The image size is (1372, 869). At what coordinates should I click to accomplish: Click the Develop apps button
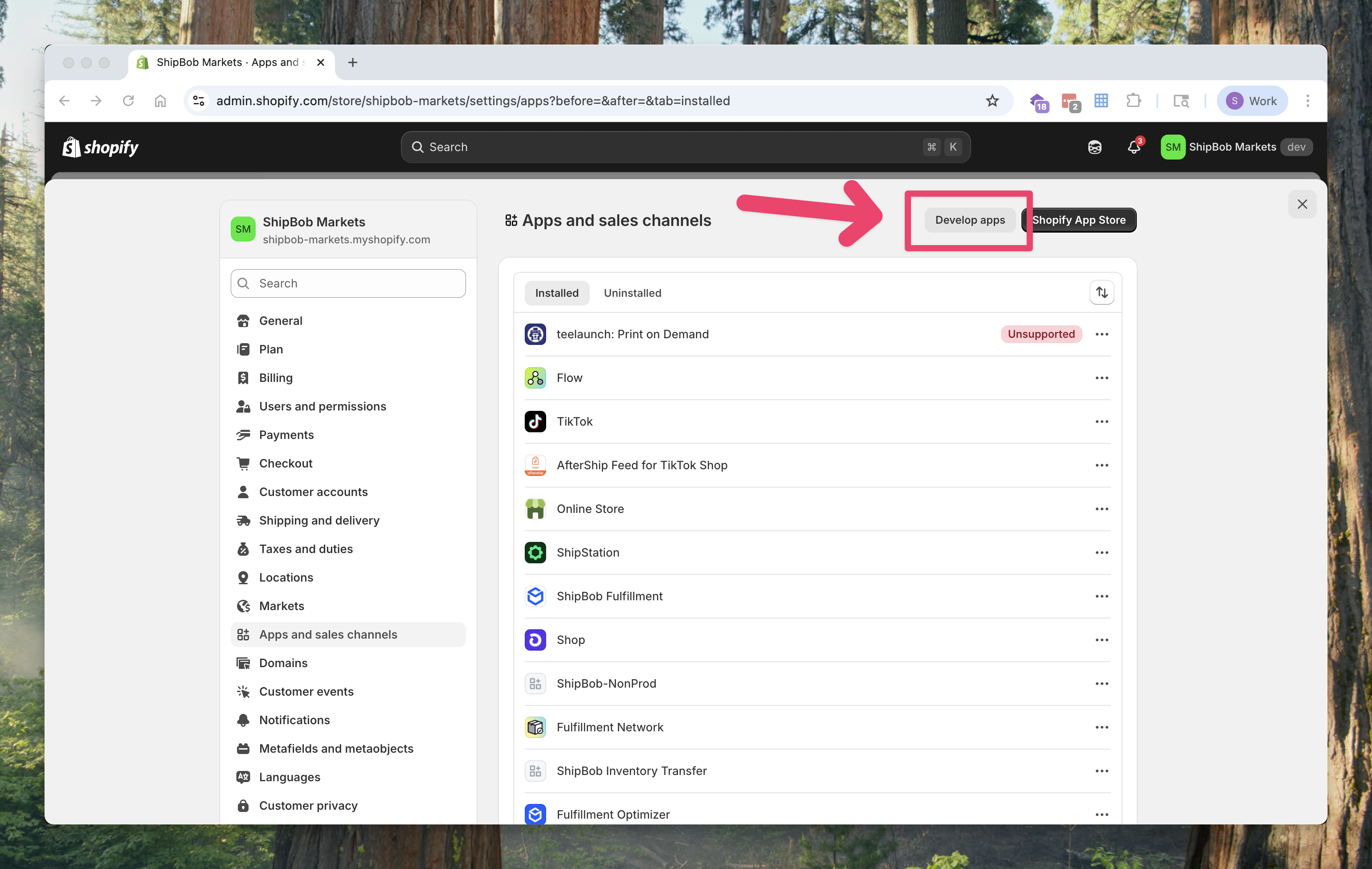[x=969, y=220]
